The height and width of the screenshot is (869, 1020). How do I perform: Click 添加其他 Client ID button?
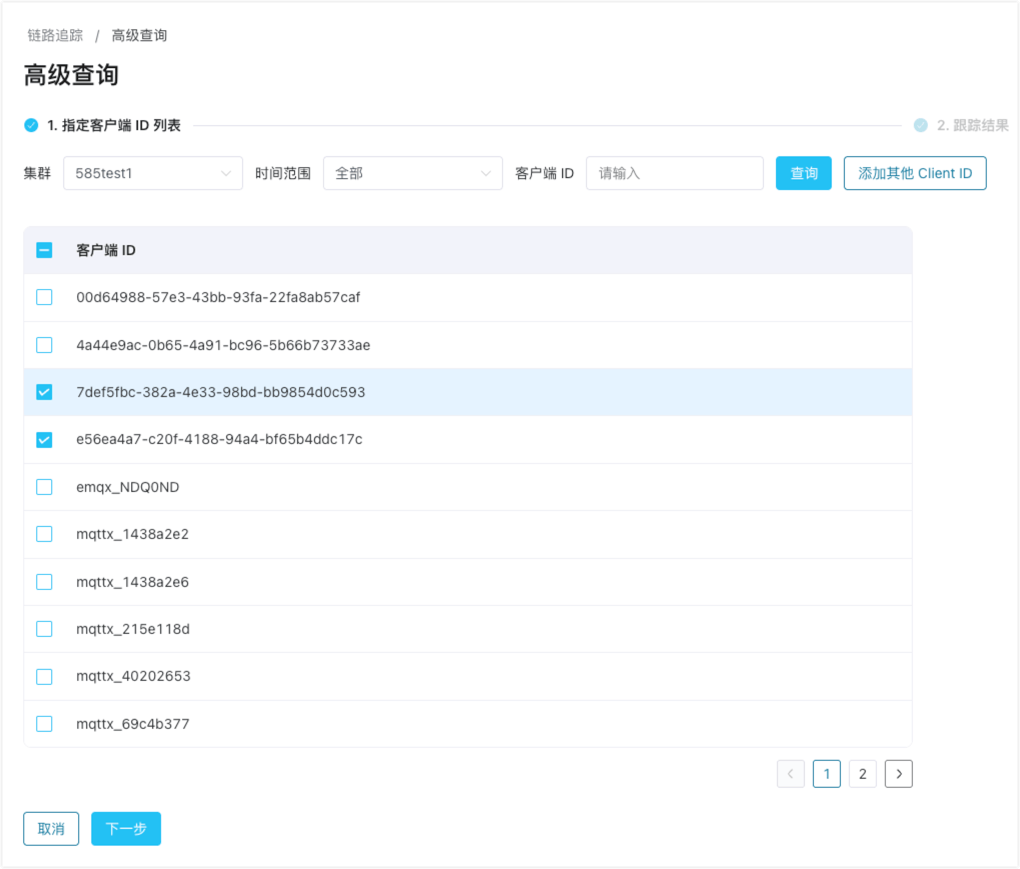coord(914,173)
